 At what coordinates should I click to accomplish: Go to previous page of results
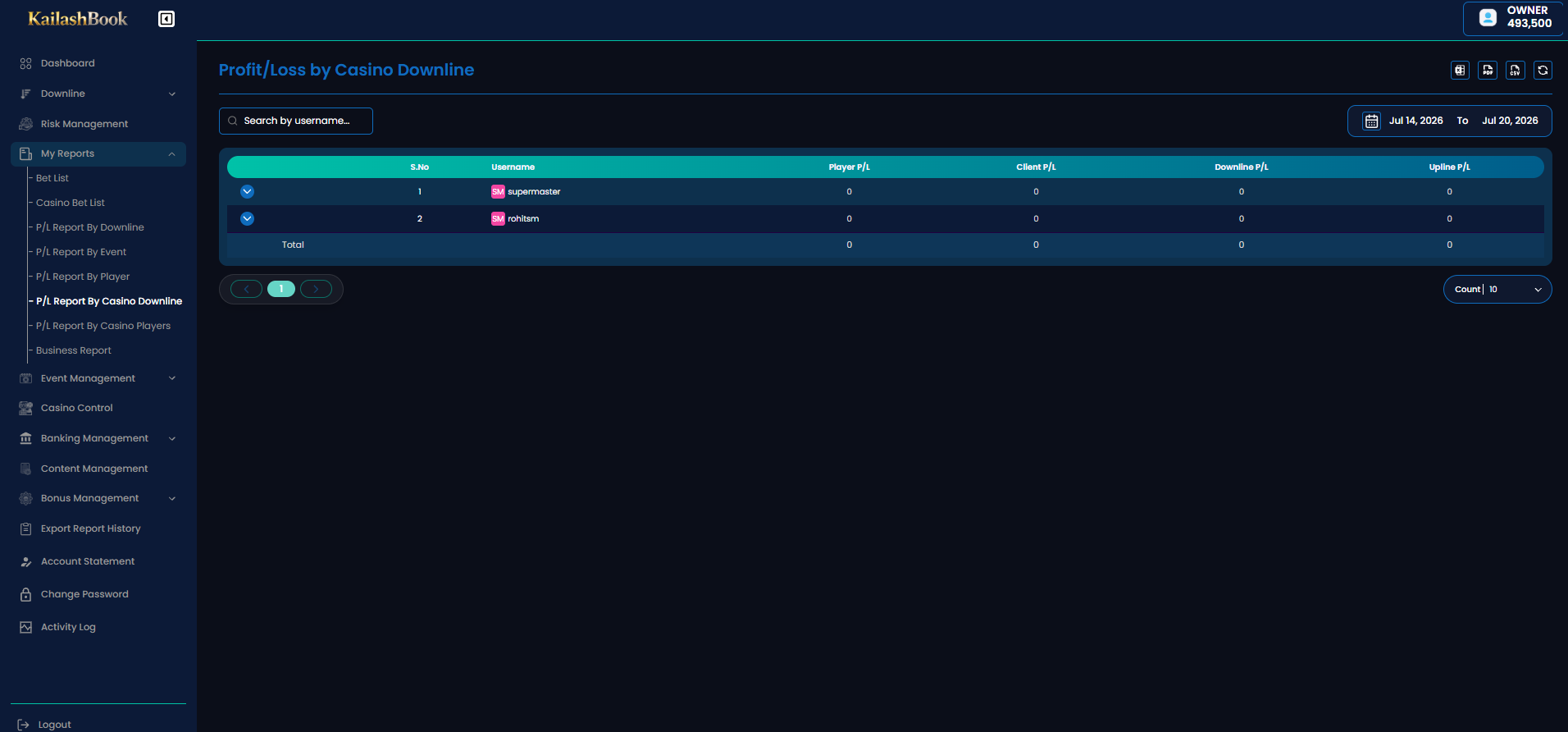pyautogui.click(x=246, y=289)
